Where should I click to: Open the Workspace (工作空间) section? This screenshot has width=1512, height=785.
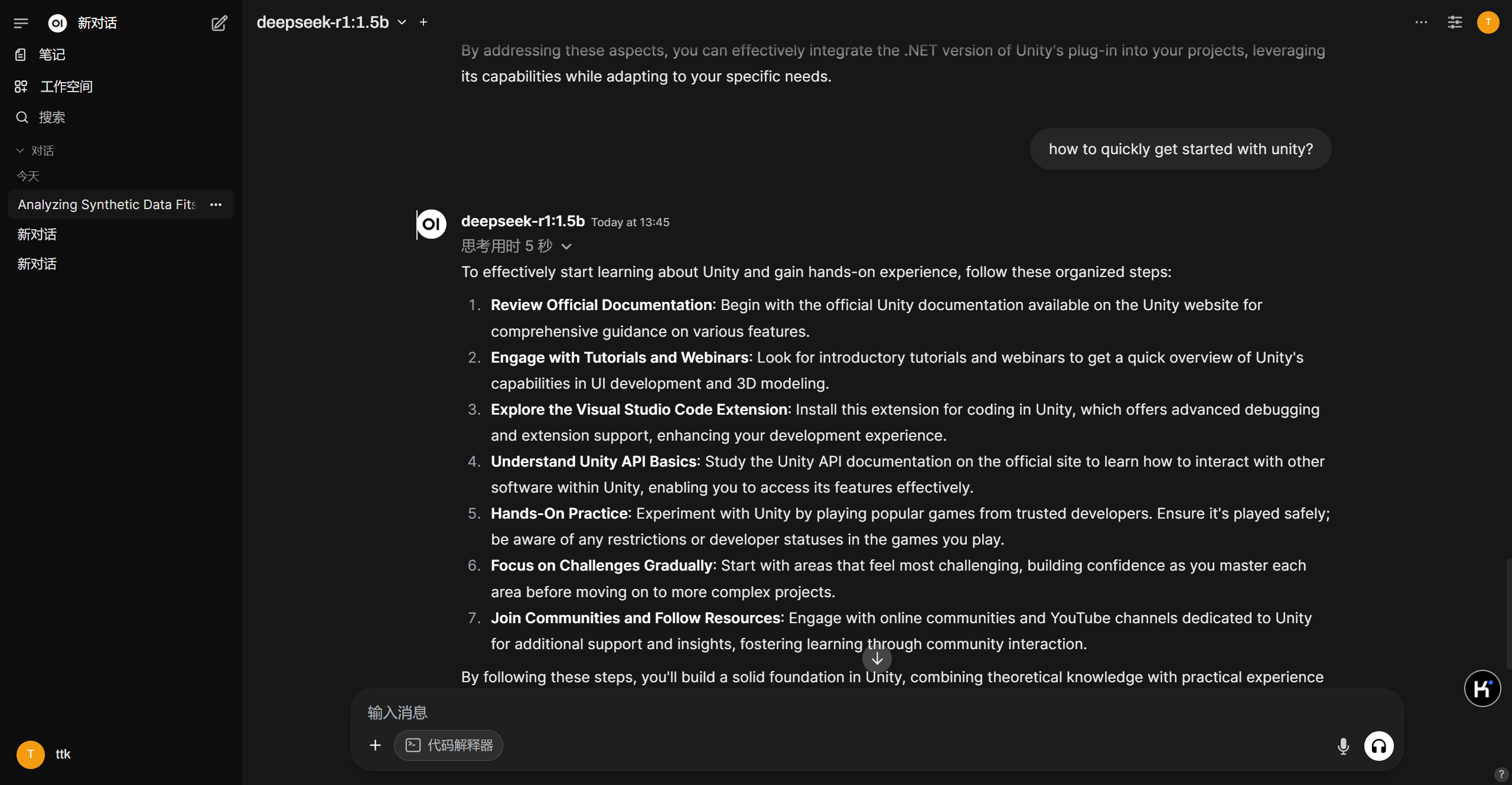(x=66, y=87)
